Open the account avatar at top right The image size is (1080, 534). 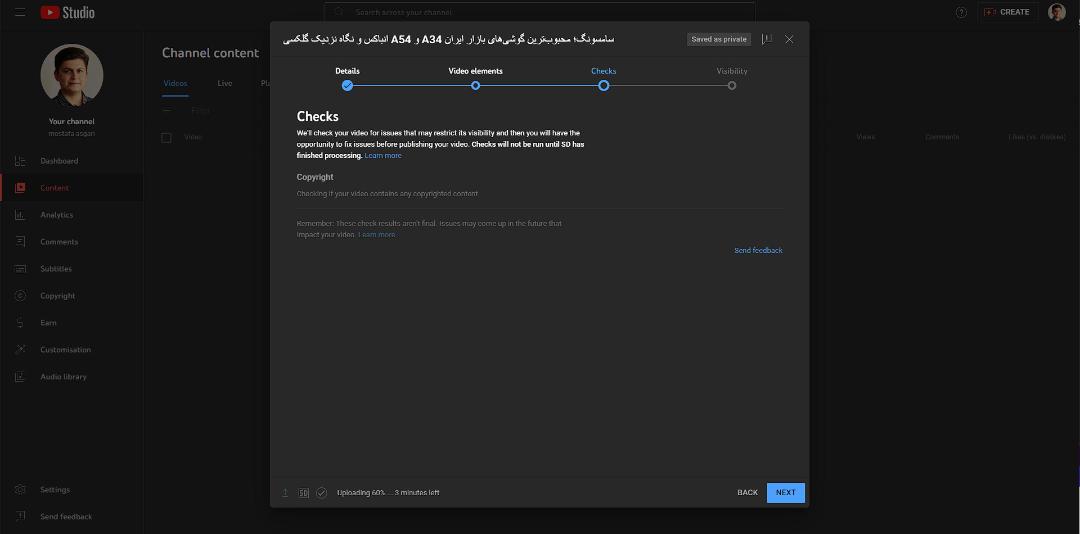[1057, 12]
